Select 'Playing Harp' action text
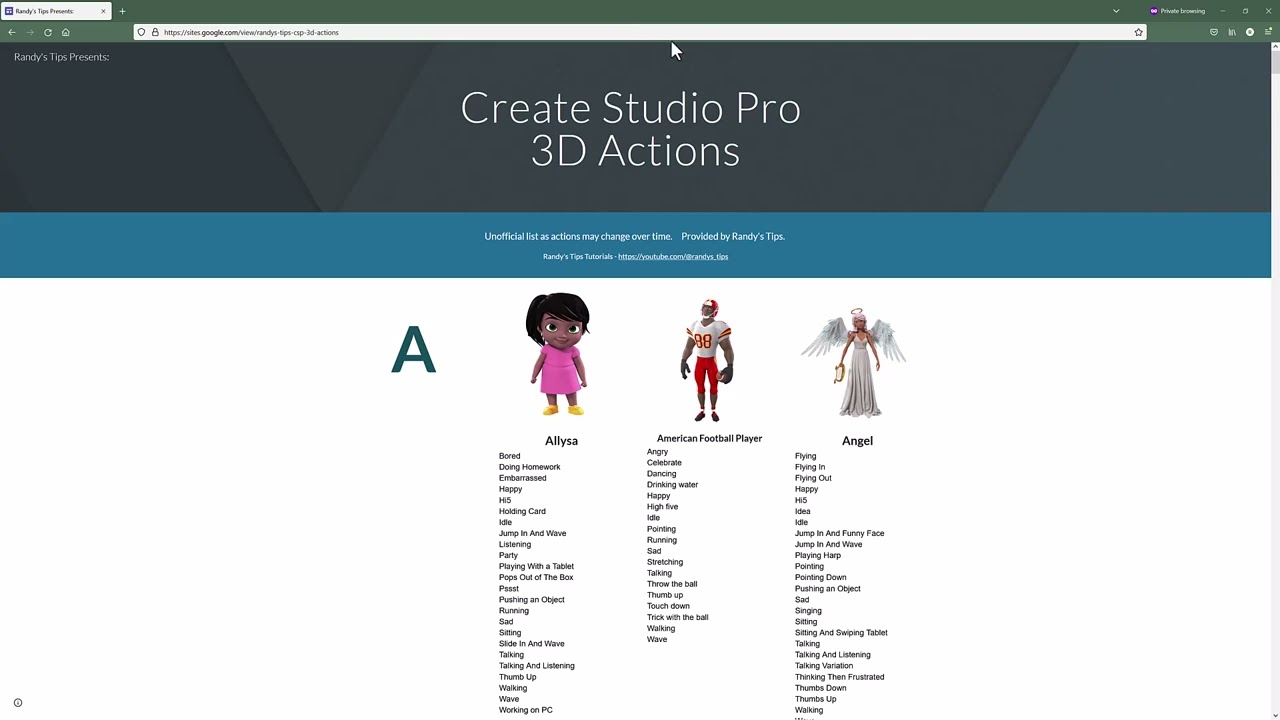This screenshot has width=1280, height=720. pos(818,555)
